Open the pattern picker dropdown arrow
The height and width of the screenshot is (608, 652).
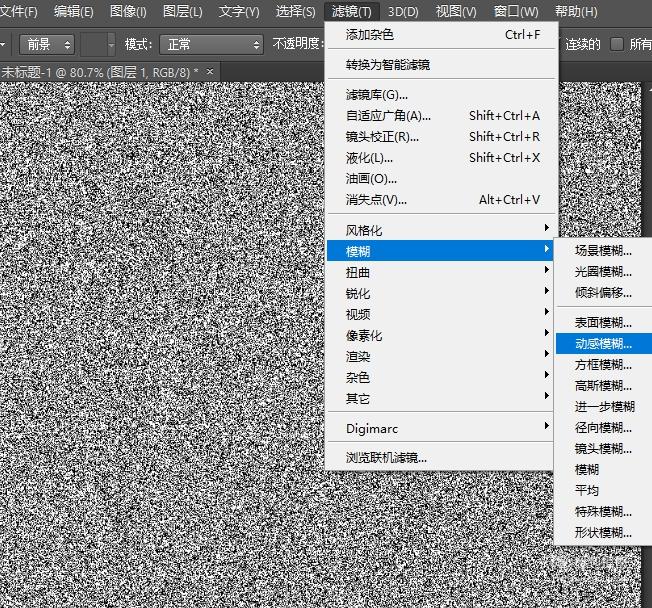coord(111,44)
